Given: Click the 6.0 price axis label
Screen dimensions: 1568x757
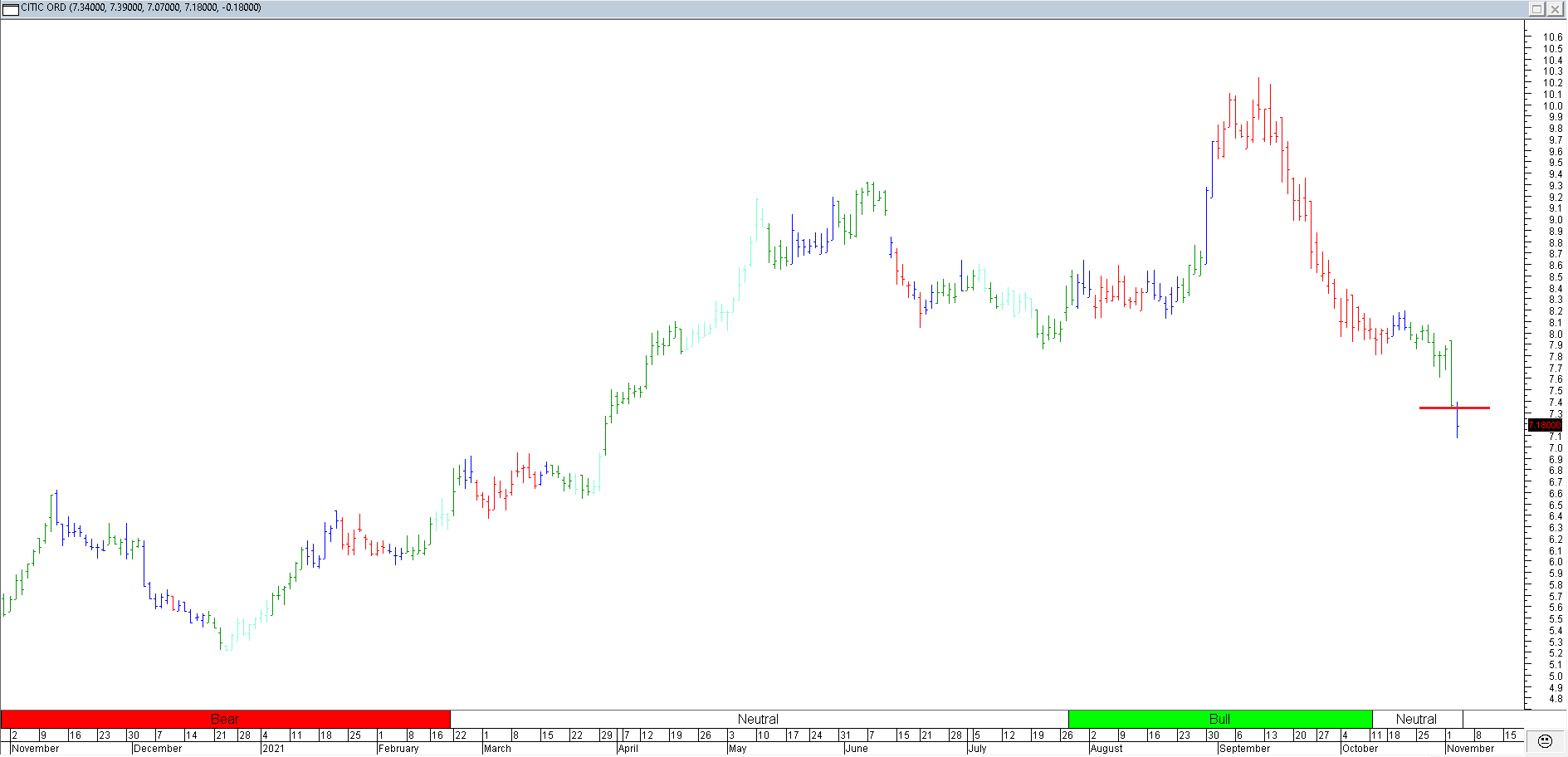Looking at the screenshot, I should (1555, 562).
